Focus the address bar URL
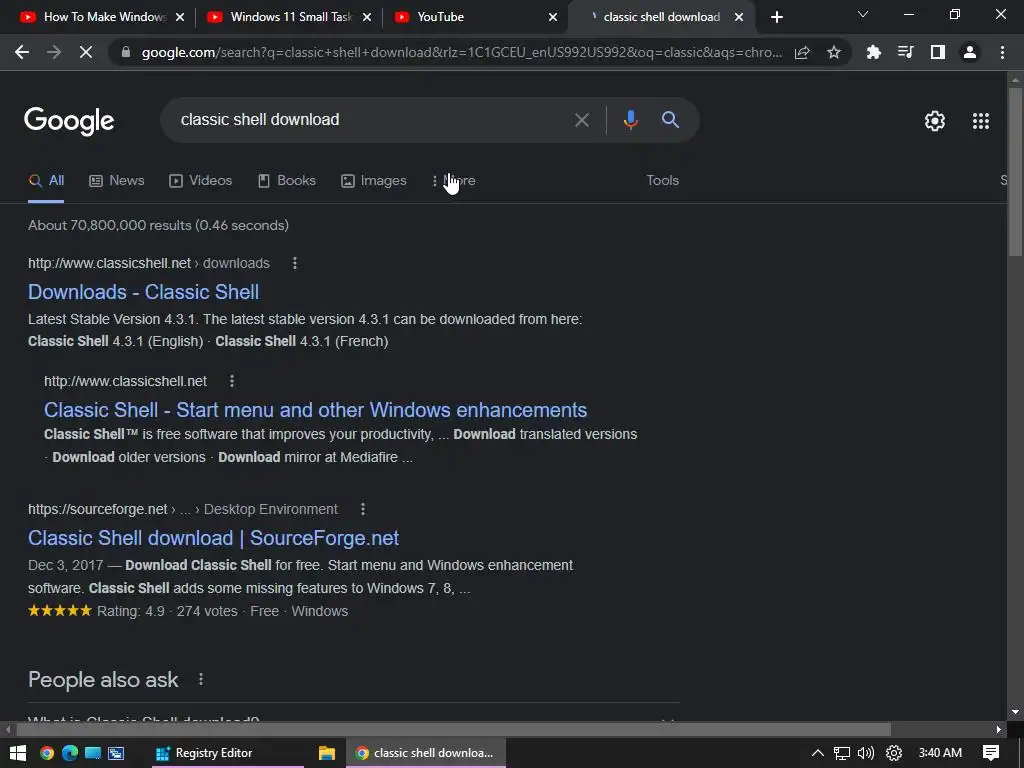 [461, 52]
